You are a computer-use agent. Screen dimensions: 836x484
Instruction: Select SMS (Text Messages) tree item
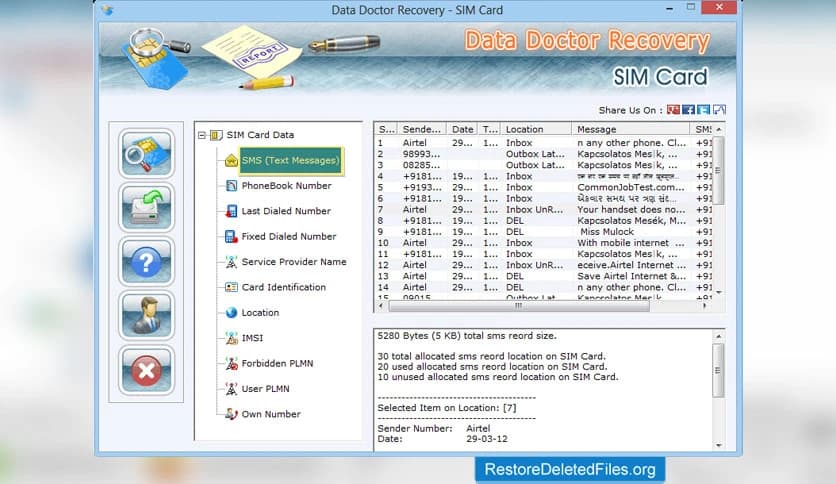coord(291,160)
